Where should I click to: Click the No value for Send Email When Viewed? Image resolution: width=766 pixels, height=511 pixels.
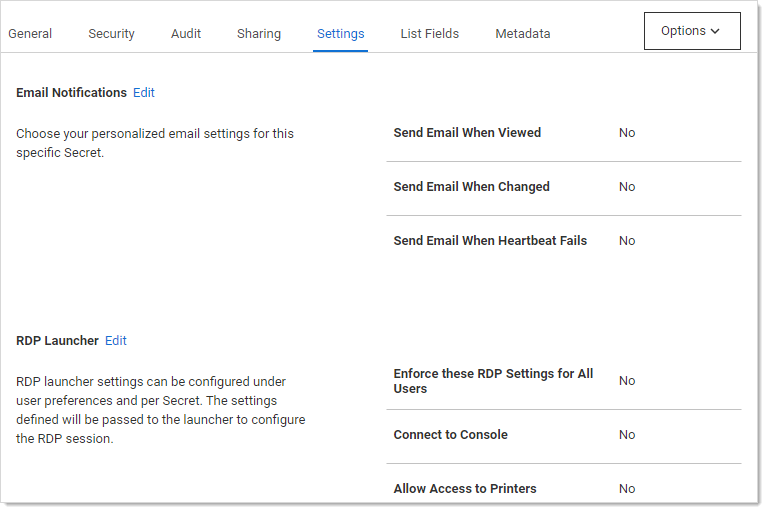[x=627, y=133]
